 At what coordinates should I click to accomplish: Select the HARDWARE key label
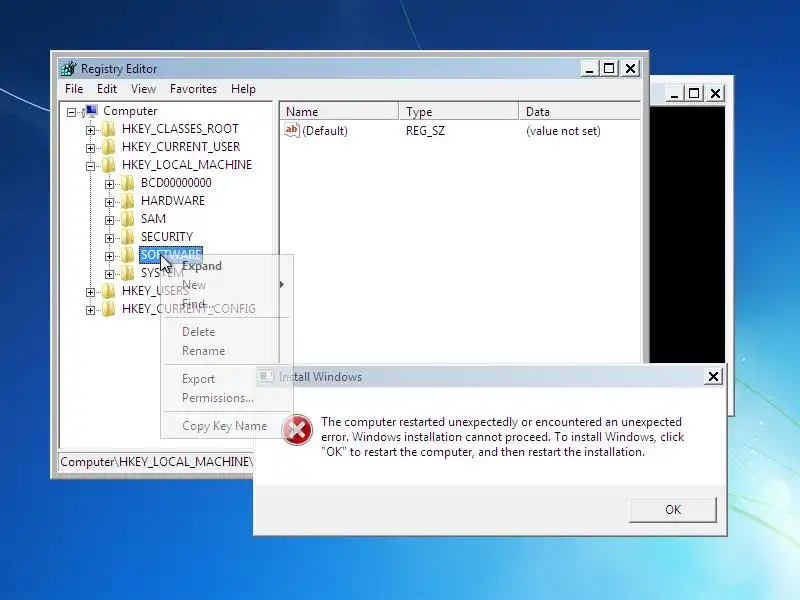173,201
